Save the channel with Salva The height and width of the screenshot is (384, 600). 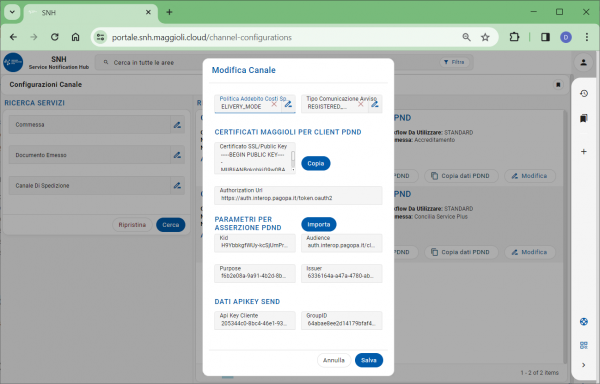(369, 360)
